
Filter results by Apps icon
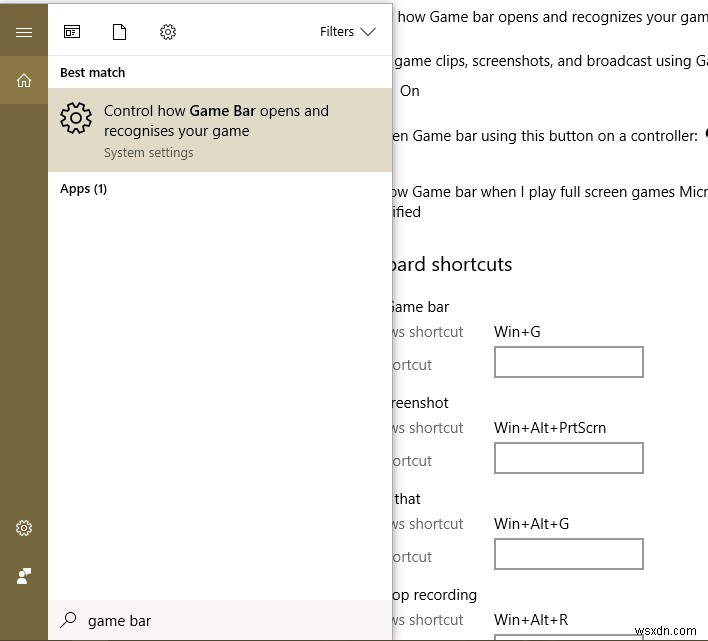72,32
